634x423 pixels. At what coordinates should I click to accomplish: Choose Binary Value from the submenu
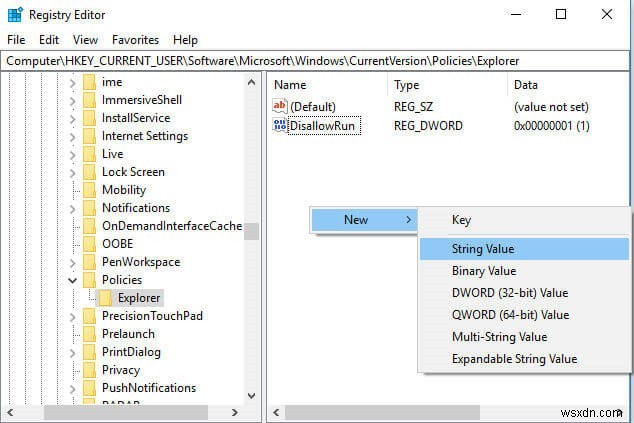click(x=524, y=271)
